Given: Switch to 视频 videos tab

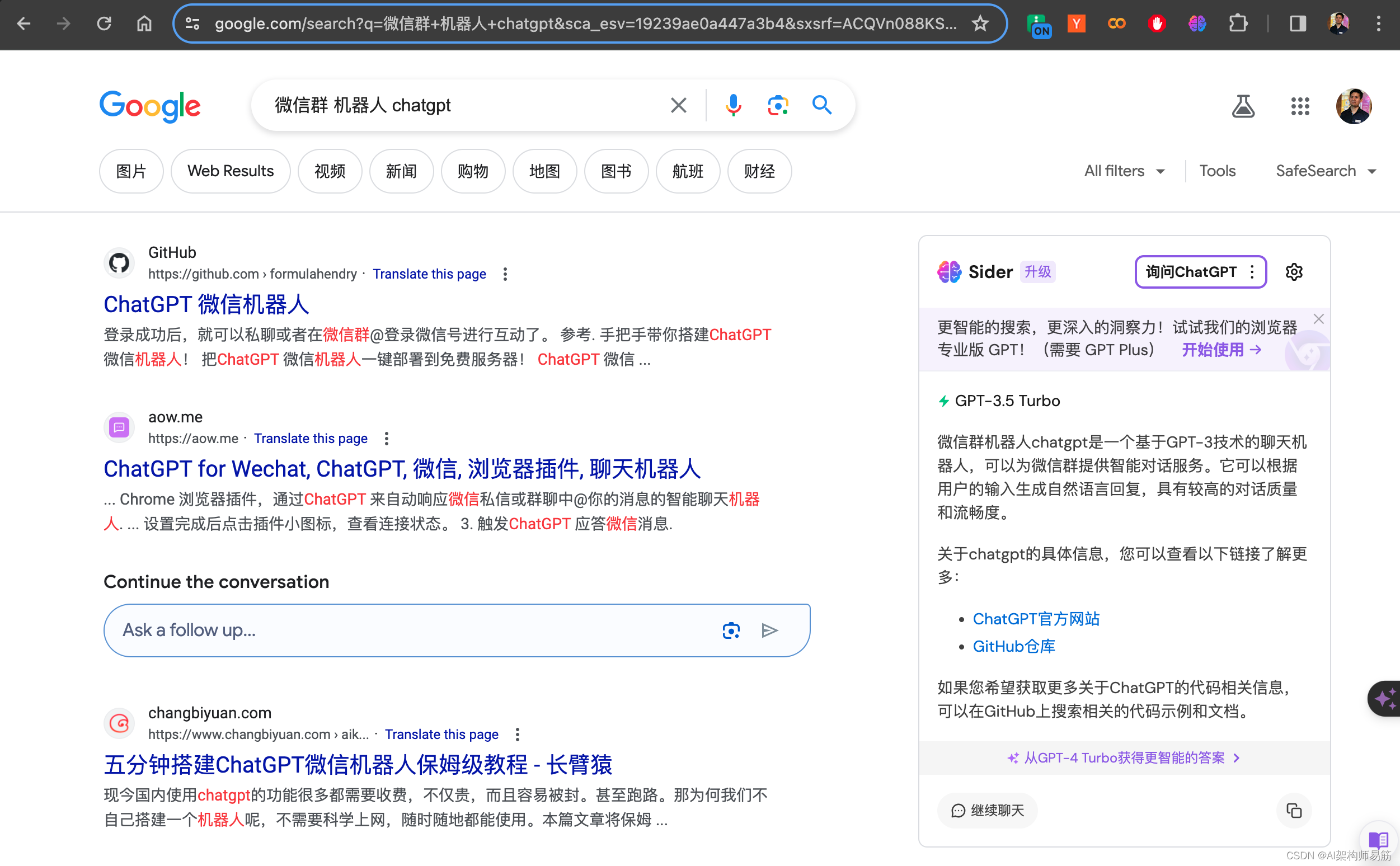Looking at the screenshot, I should 330,171.
